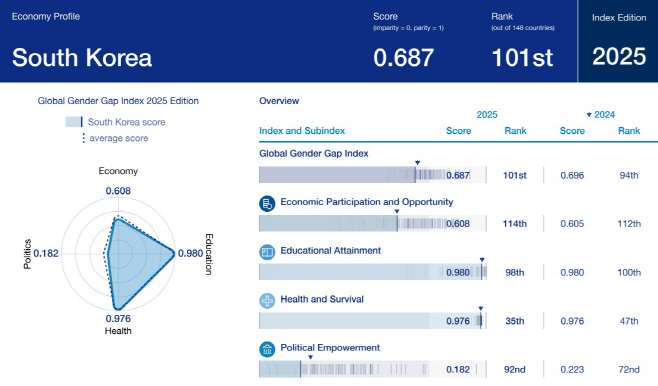Click the Politics 0.182 point on radar chart

click(108, 253)
